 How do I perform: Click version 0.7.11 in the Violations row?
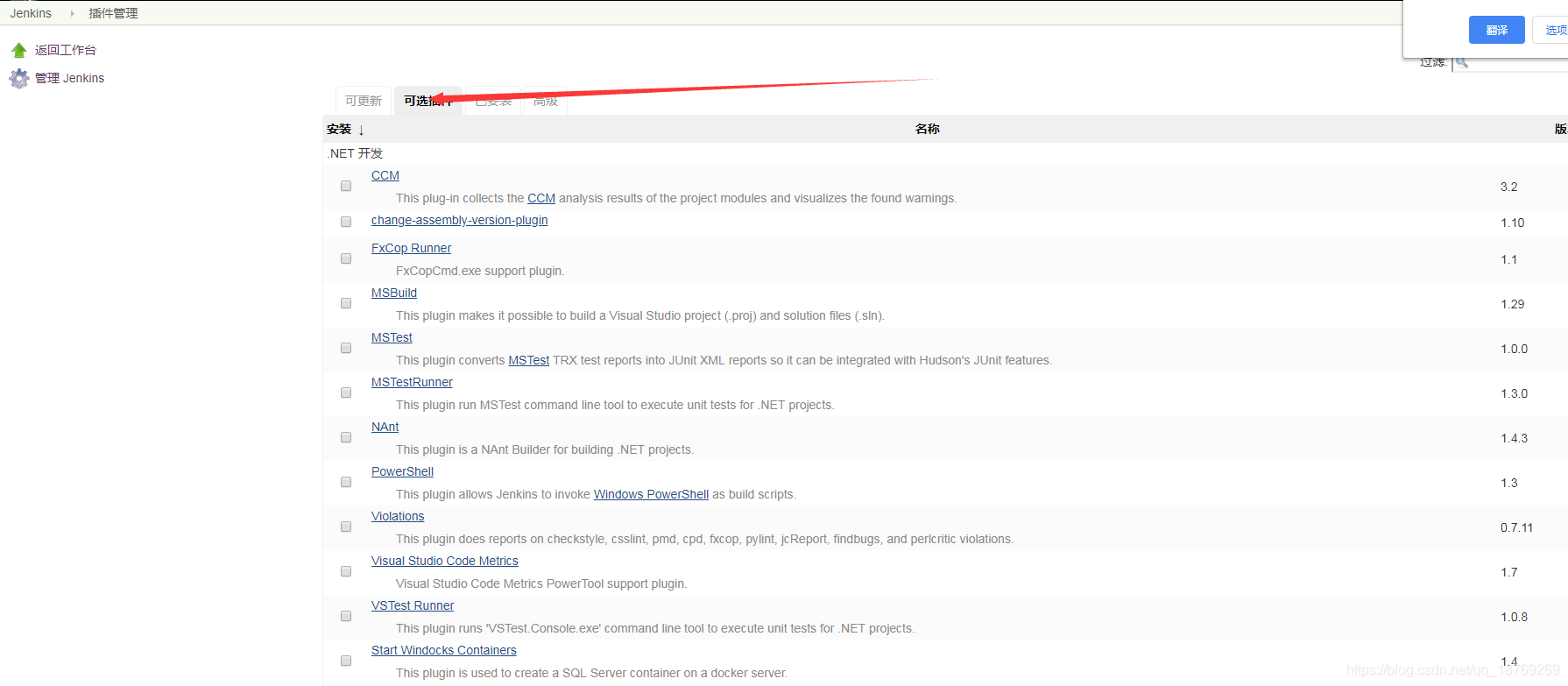pos(1517,527)
